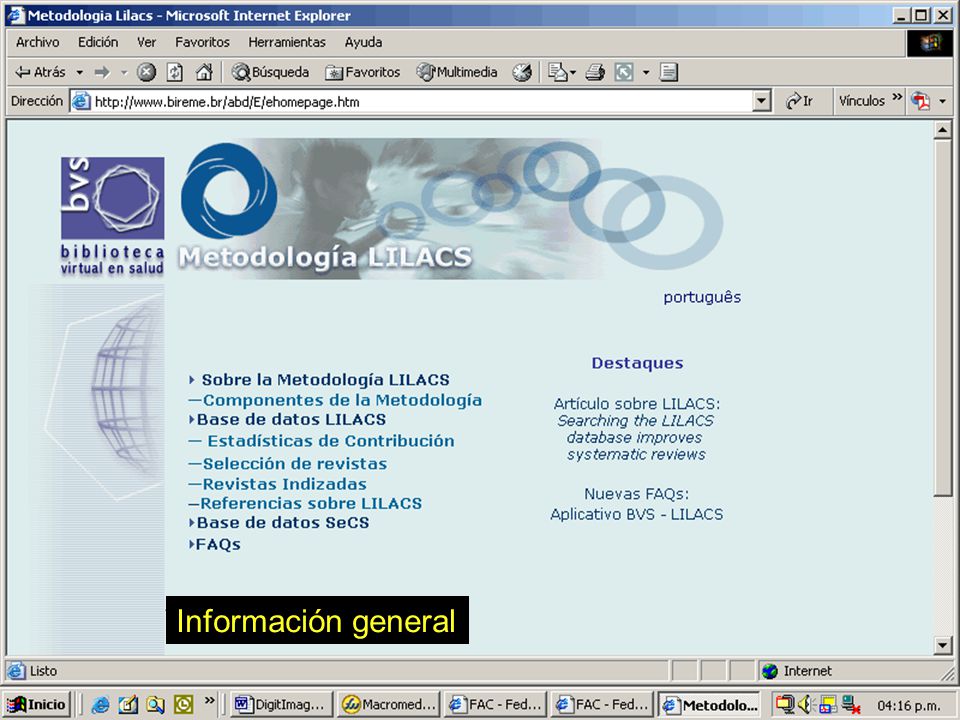Click the address bar URL field

click(x=421, y=102)
